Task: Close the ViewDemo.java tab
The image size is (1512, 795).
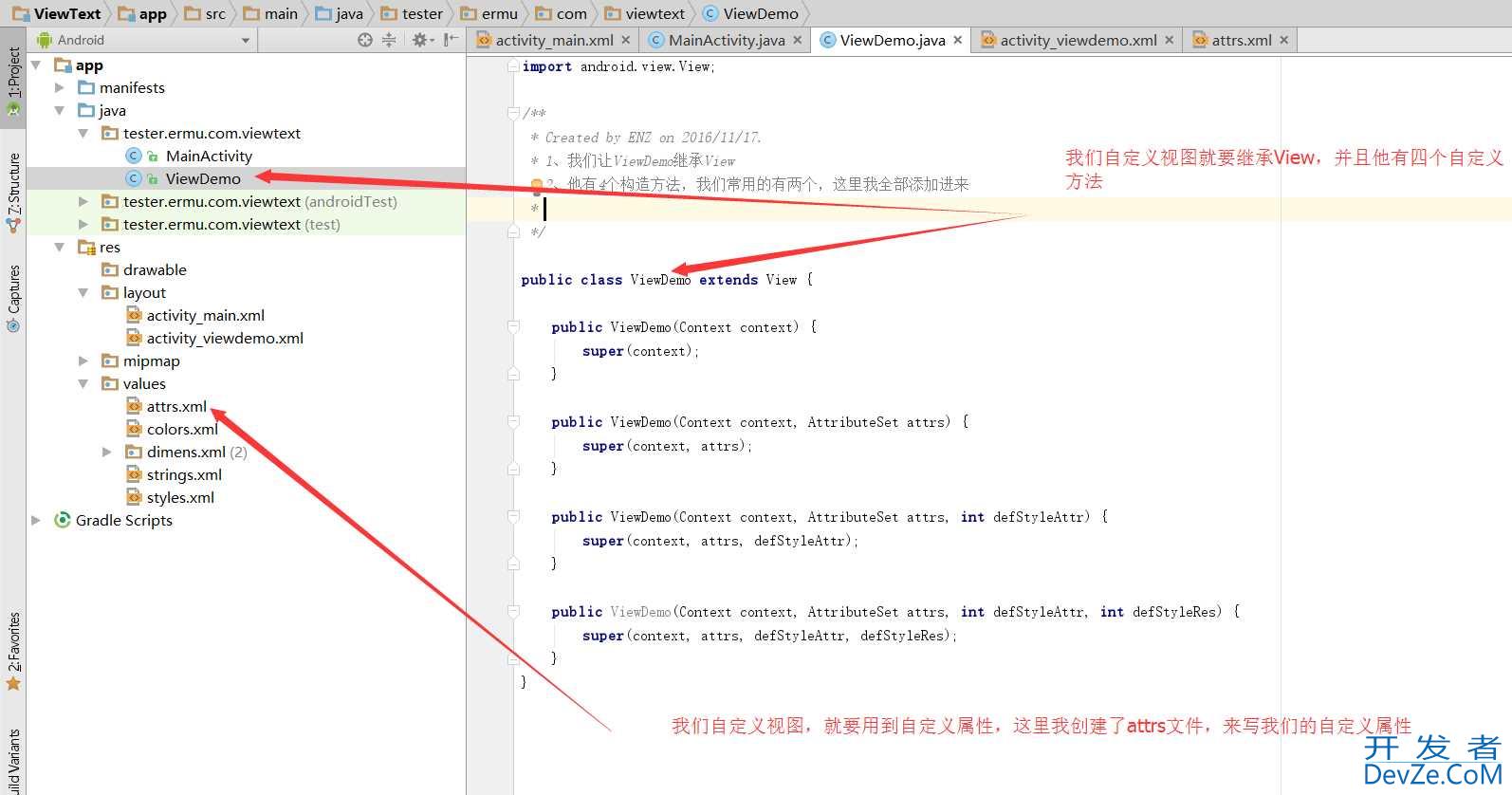Action: 958,40
